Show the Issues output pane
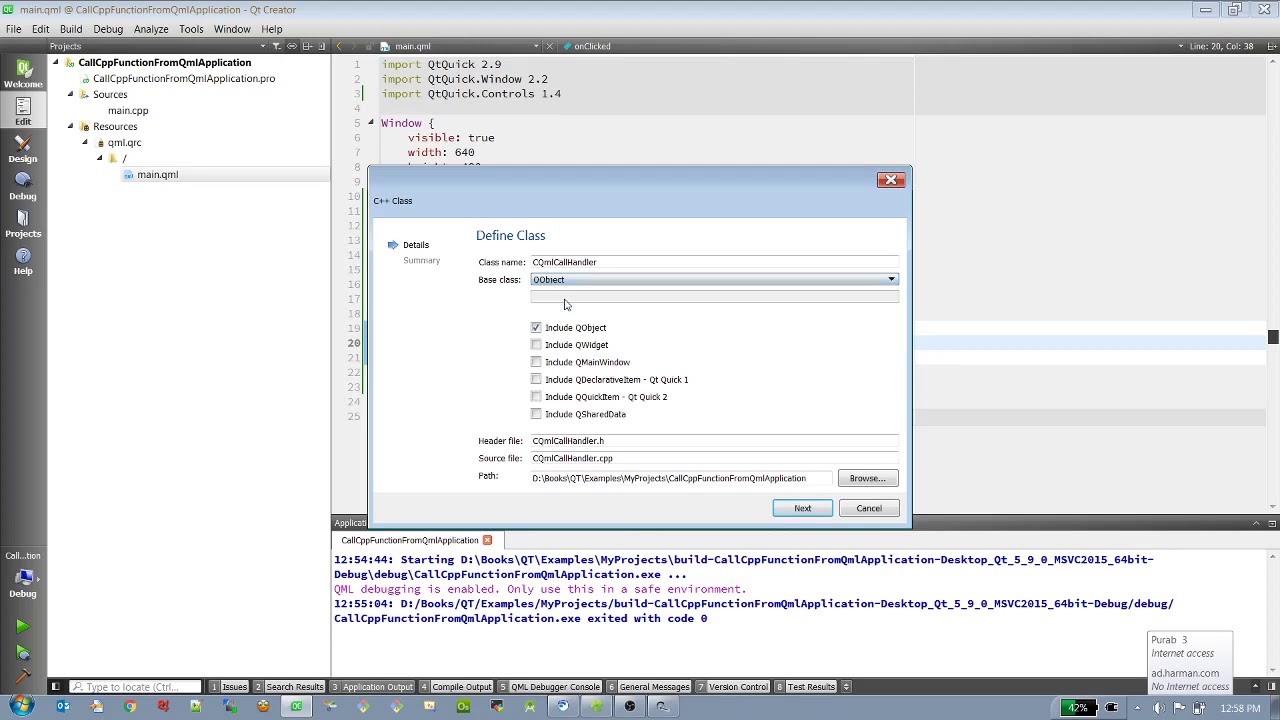Viewport: 1280px width, 720px height. click(x=229, y=687)
